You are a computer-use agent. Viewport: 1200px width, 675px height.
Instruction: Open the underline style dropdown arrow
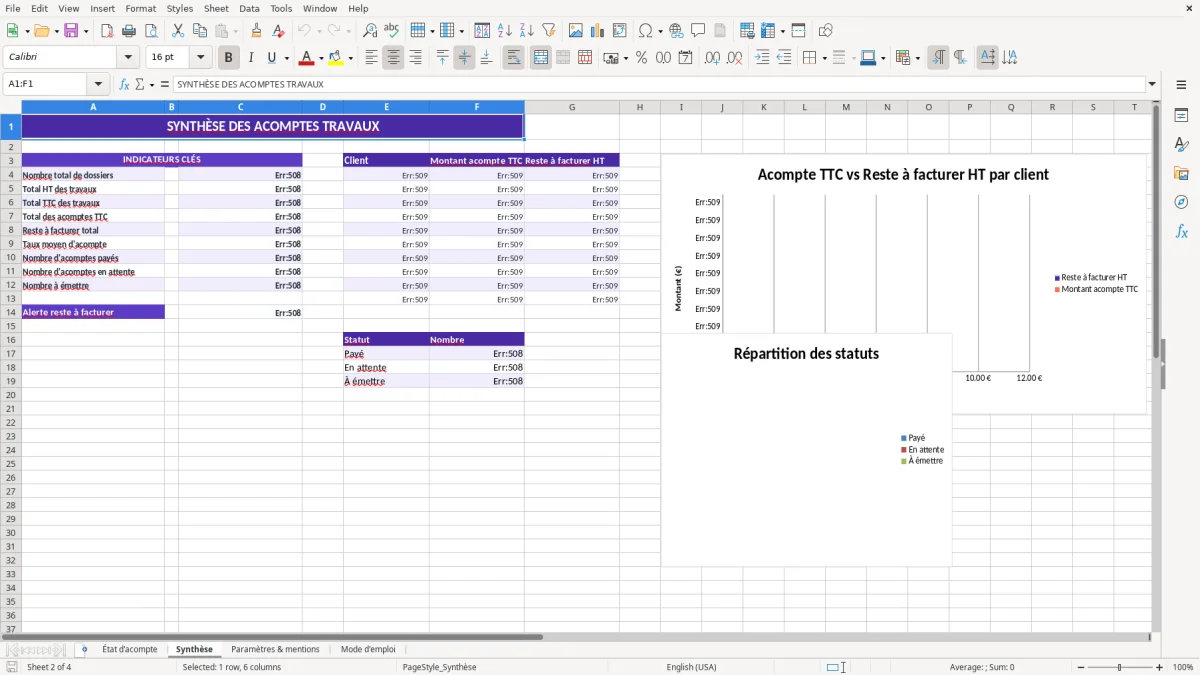click(286, 58)
